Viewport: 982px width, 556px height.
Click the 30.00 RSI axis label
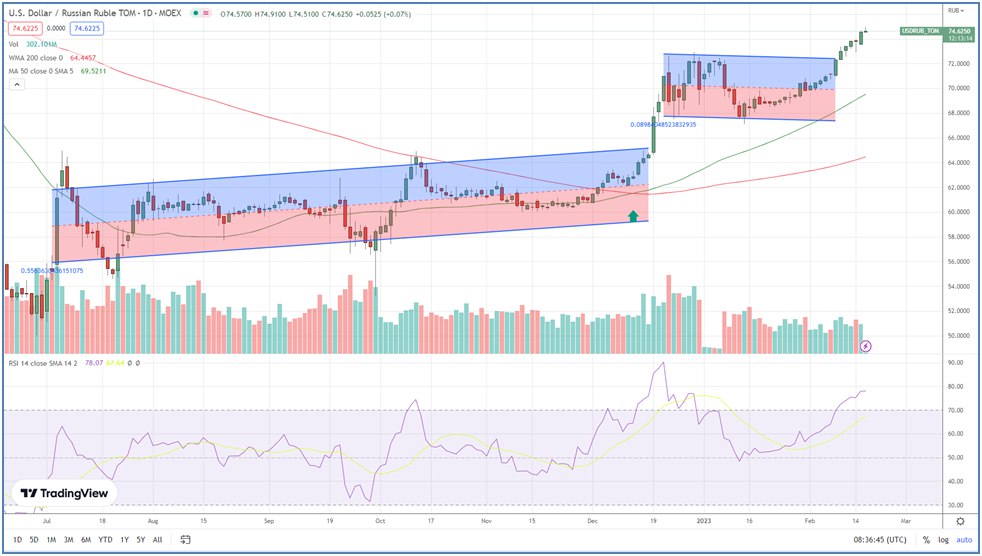pyautogui.click(x=956, y=505)
